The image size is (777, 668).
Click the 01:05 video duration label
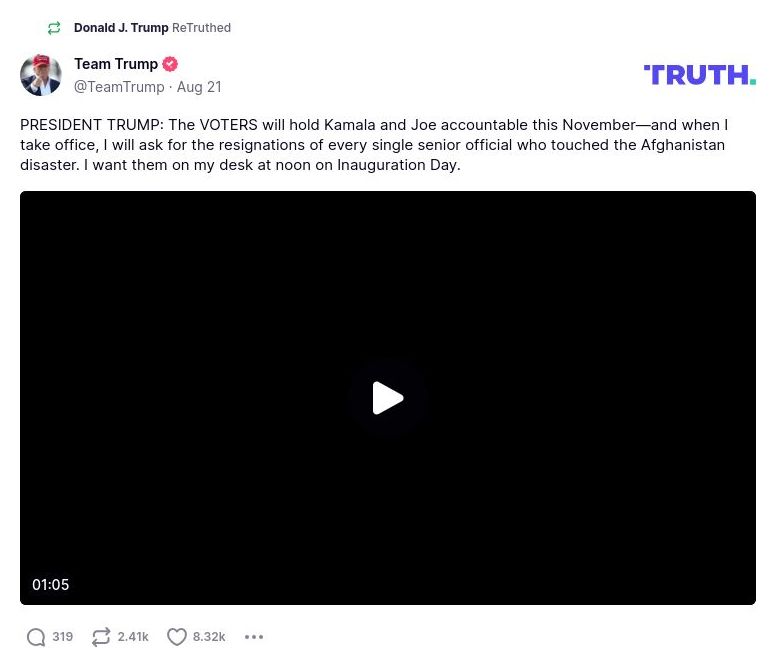point(51,585)
